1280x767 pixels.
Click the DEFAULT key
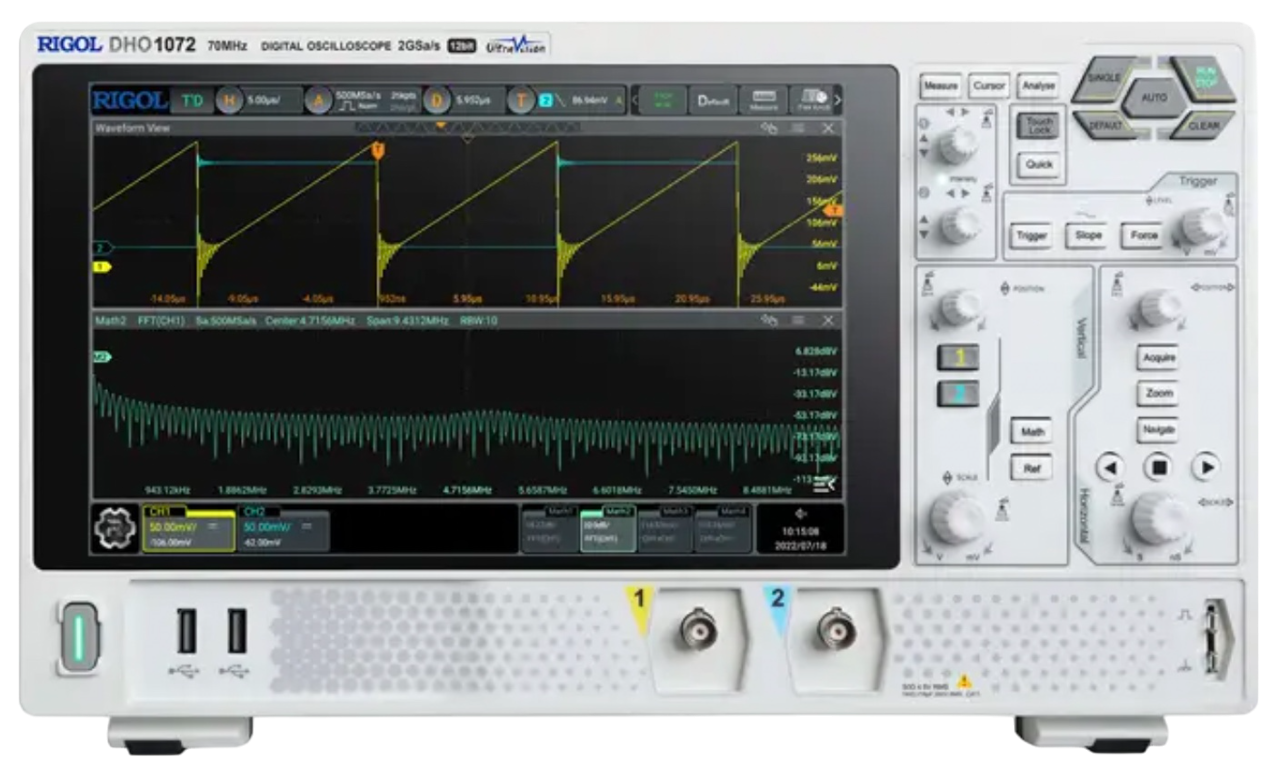tap(1104, 125)
